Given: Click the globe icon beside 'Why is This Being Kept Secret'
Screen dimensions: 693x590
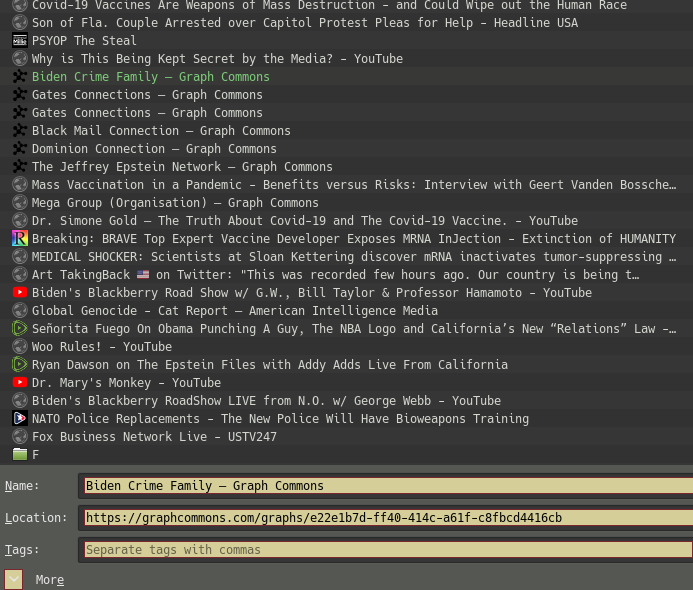Looking at the screenshot, I should pos(19,58).
